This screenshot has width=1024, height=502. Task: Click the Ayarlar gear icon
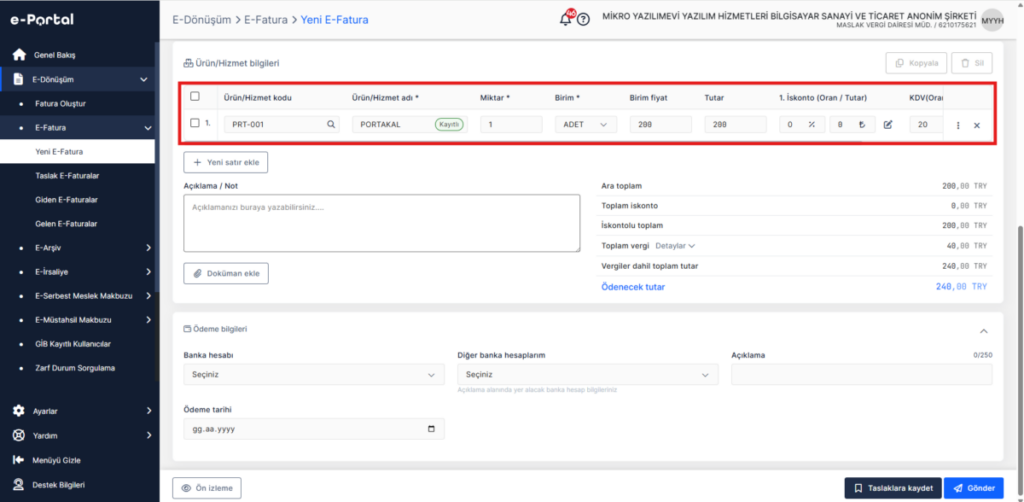tap(19, 411)
